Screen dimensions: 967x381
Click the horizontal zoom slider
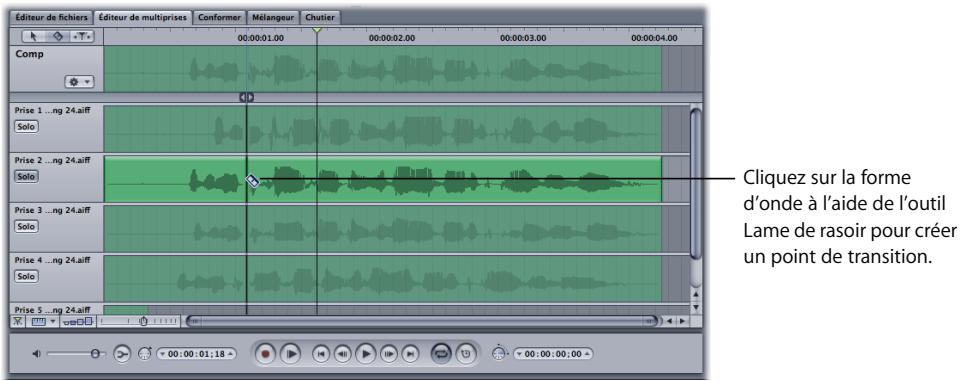(x=139, y=321)
